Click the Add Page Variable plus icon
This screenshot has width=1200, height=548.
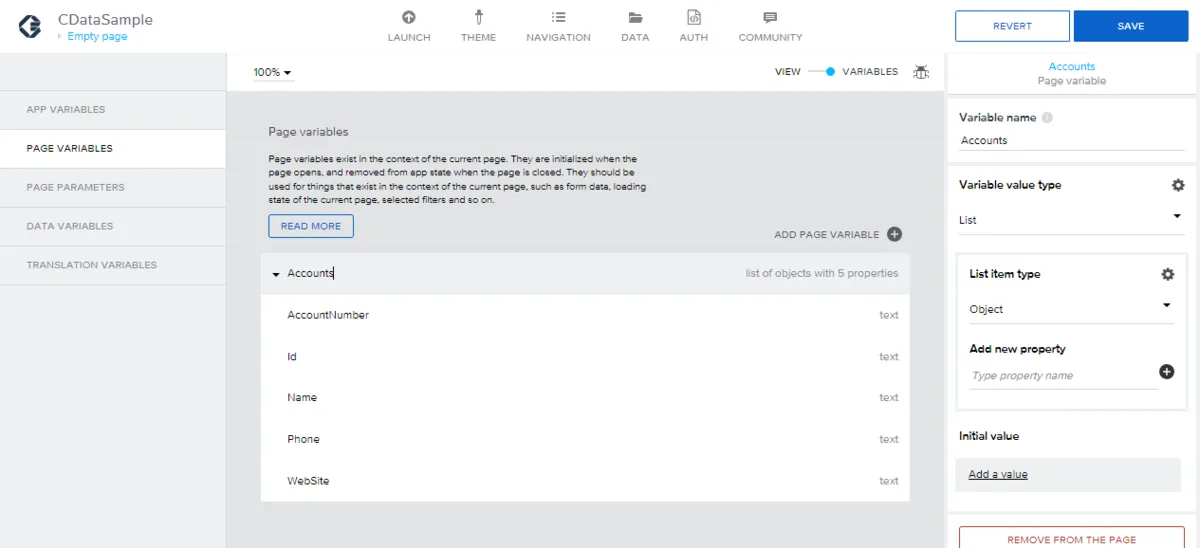coord(894,235)
